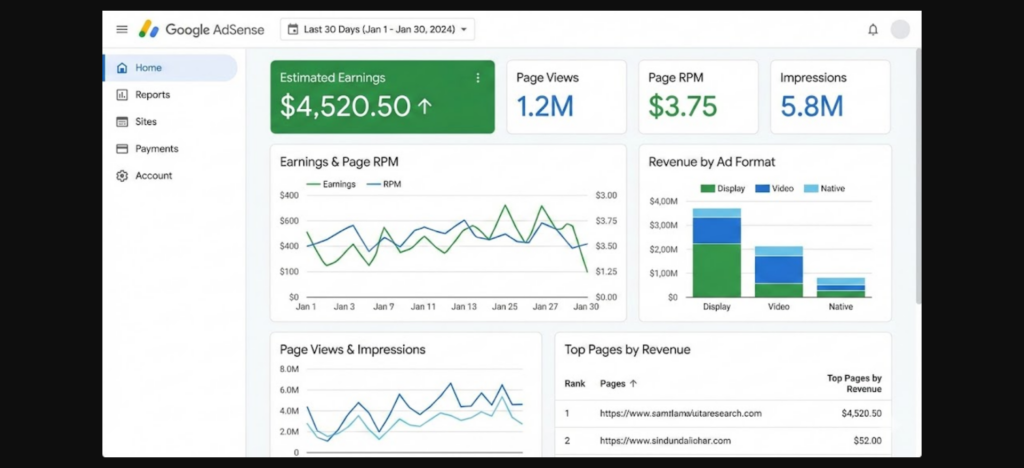Open Estimated Earnings three-dot options menu
The image size is (1024, 468).
(477, 78)
